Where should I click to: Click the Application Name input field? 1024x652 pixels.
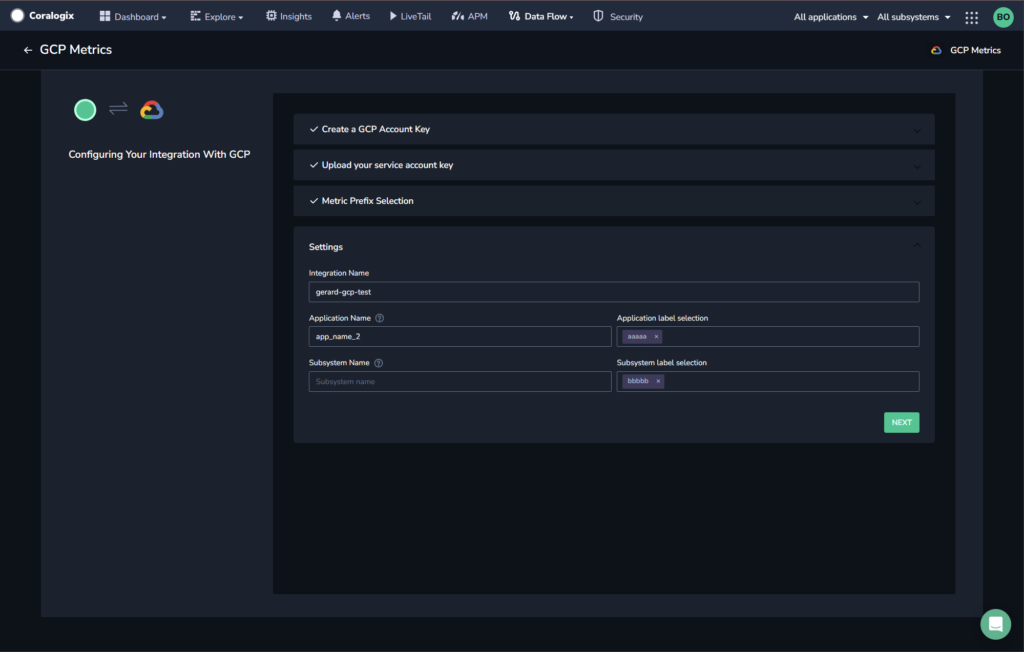pos(460,336)
